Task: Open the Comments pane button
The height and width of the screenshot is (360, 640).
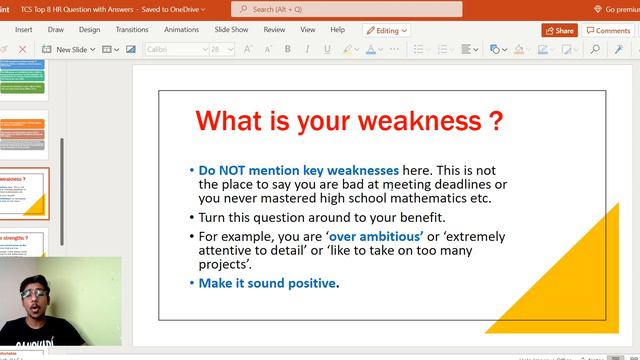Action: coord(608,31)
